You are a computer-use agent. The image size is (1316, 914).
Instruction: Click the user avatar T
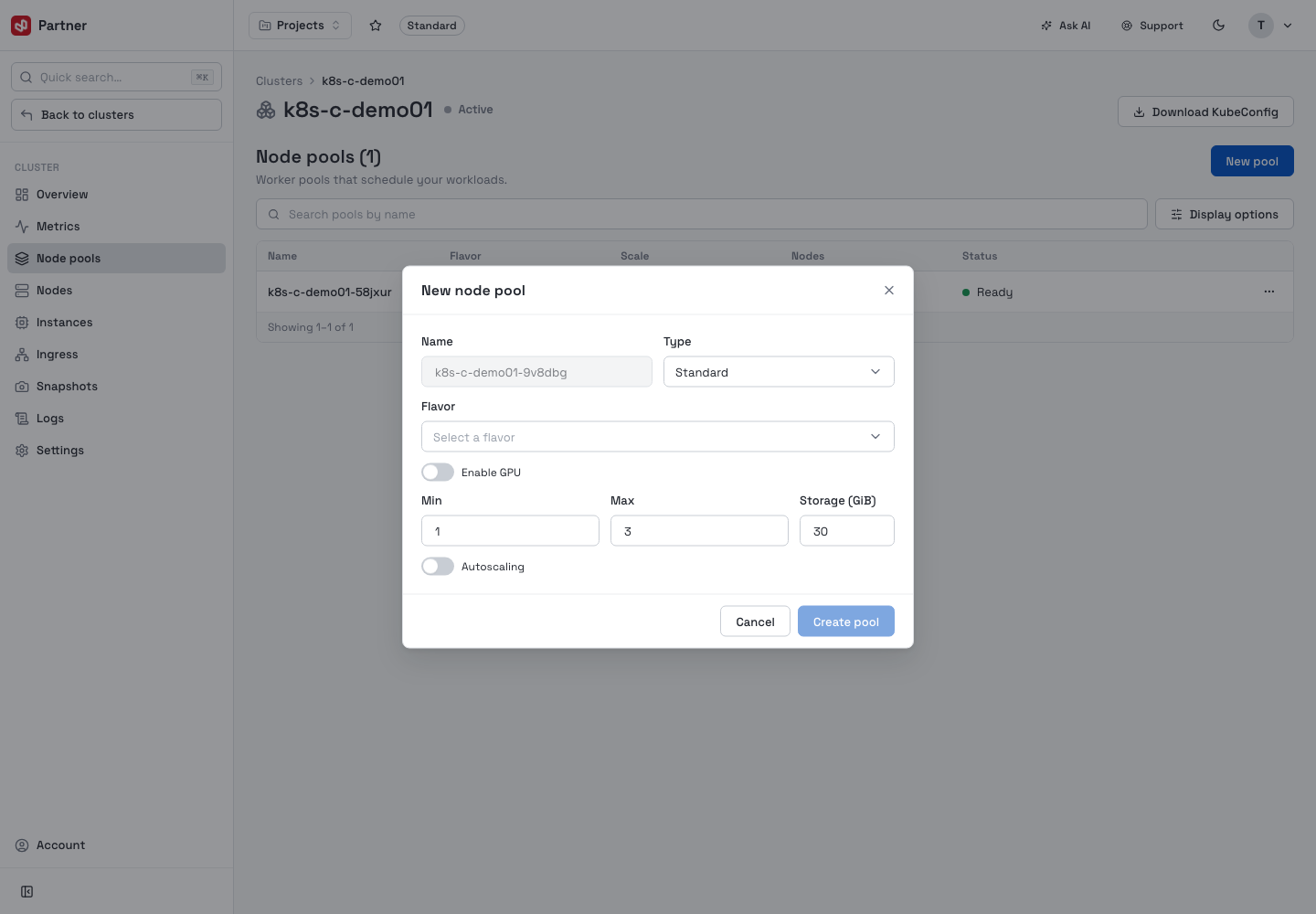1261,26
